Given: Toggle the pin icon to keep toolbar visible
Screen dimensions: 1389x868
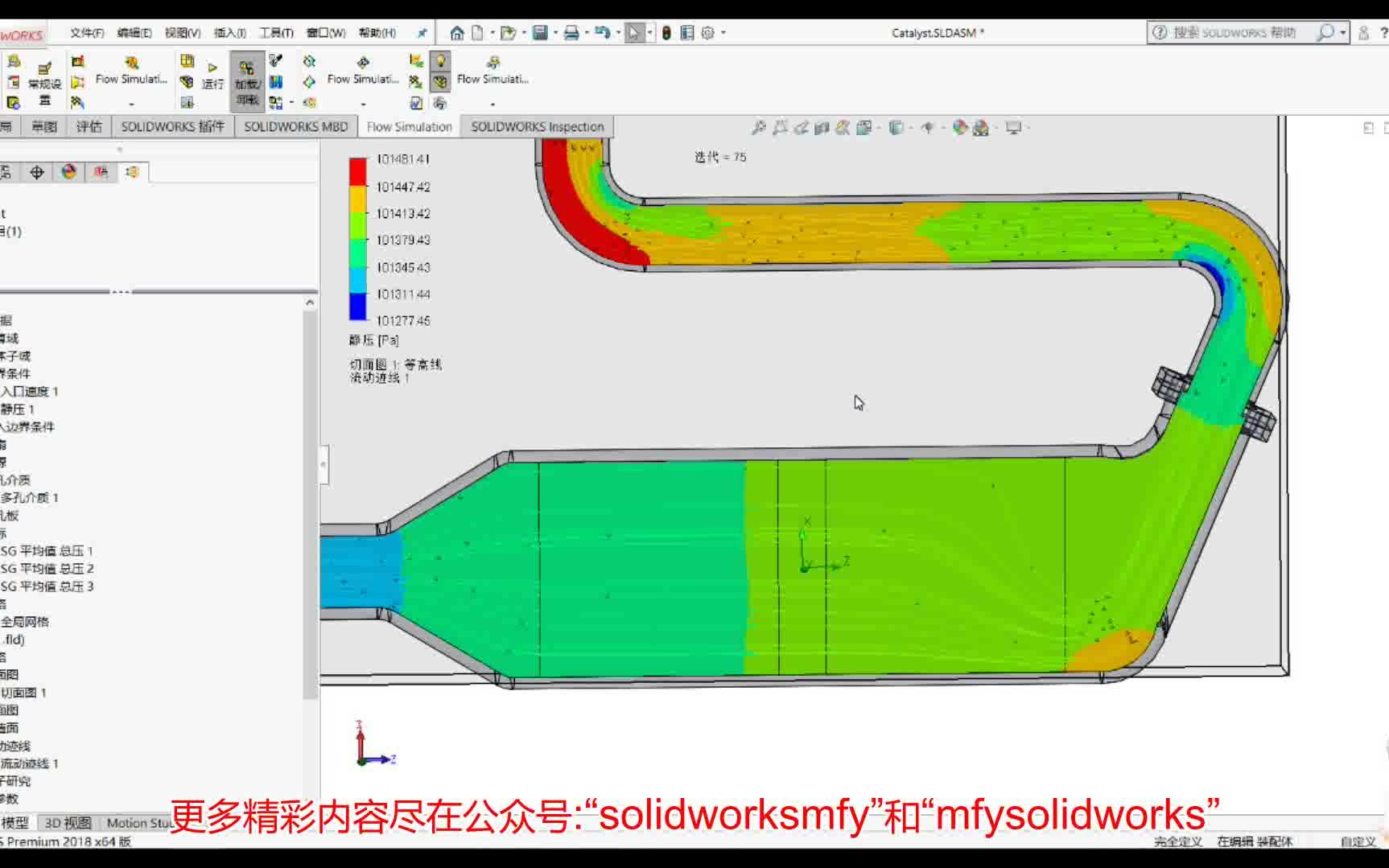Looking at the screenshot, I should (421, 33).
